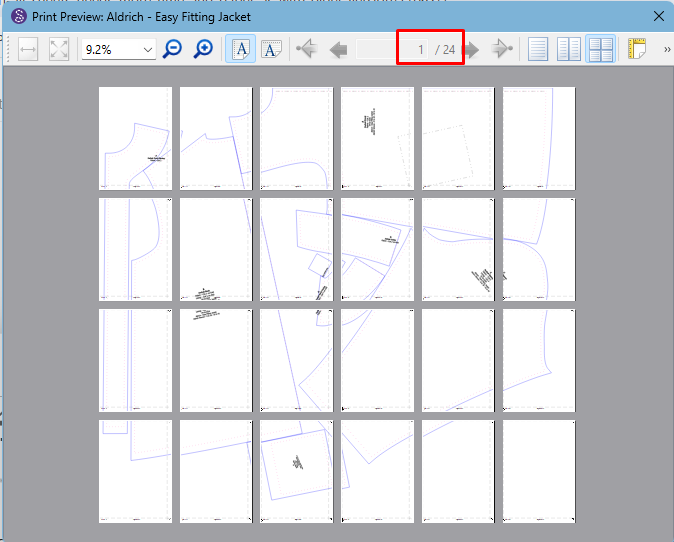
Task: Select the first page thumbnail
Action: (x=135, y=138)
